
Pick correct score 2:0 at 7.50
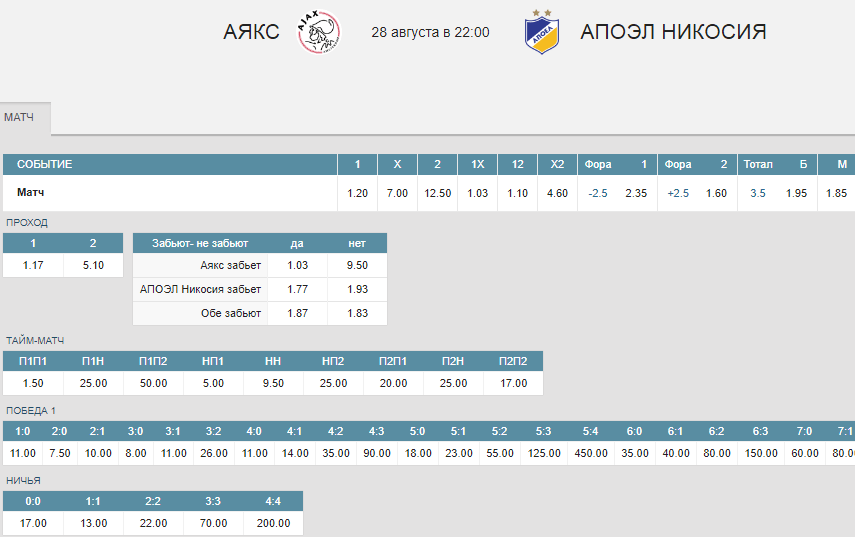point(60,454)
